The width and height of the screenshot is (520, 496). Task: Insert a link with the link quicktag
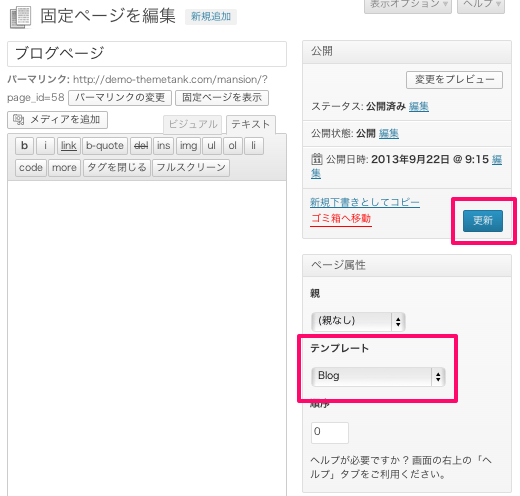(69, 146)
